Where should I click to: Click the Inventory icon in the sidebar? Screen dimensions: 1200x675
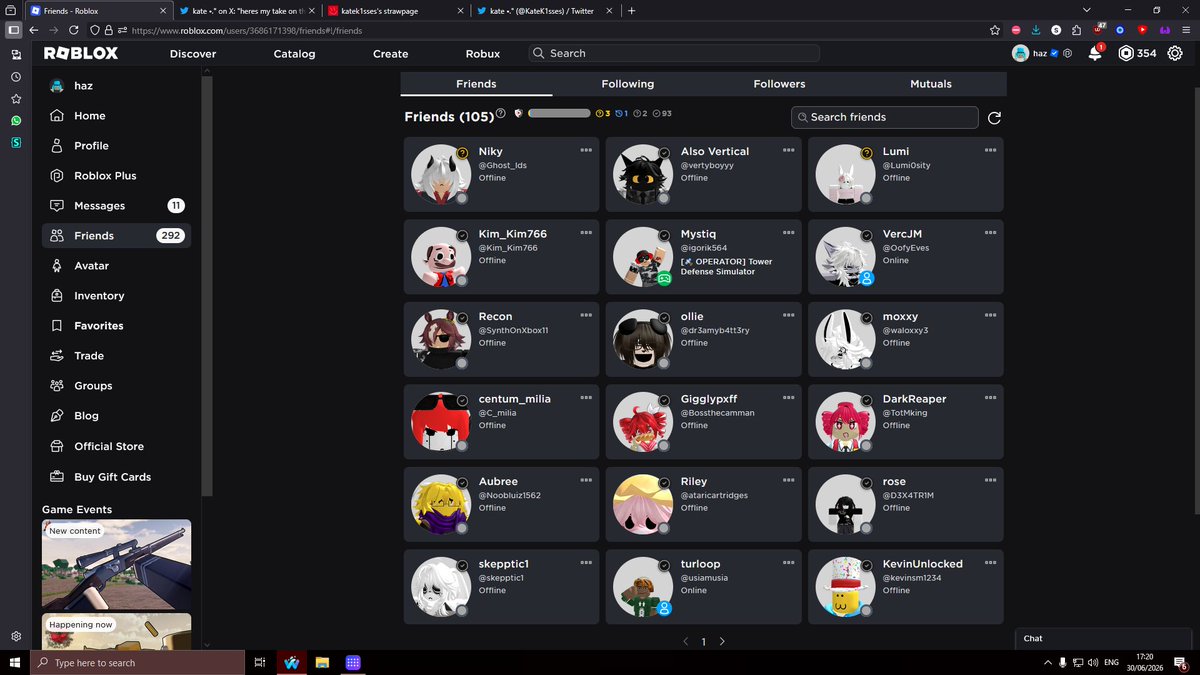(57, 296)
